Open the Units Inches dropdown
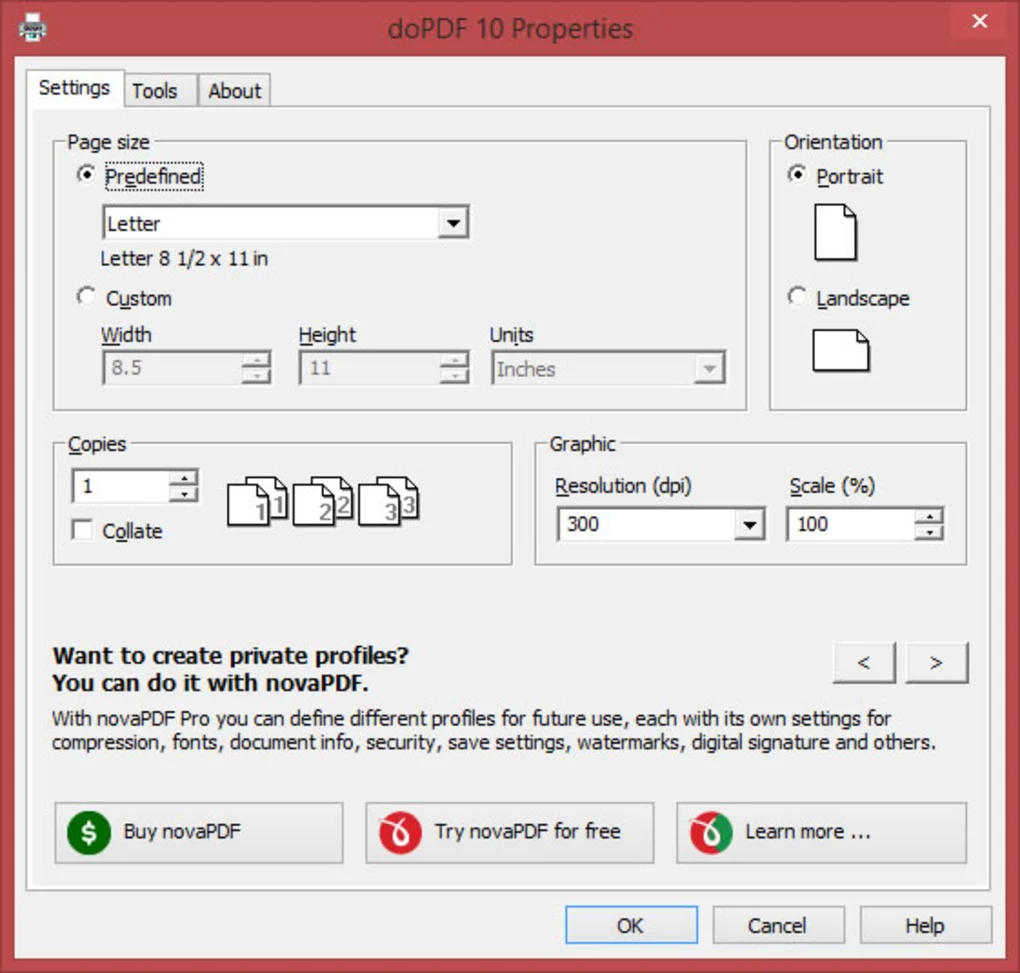 click(x=709, y=369)
